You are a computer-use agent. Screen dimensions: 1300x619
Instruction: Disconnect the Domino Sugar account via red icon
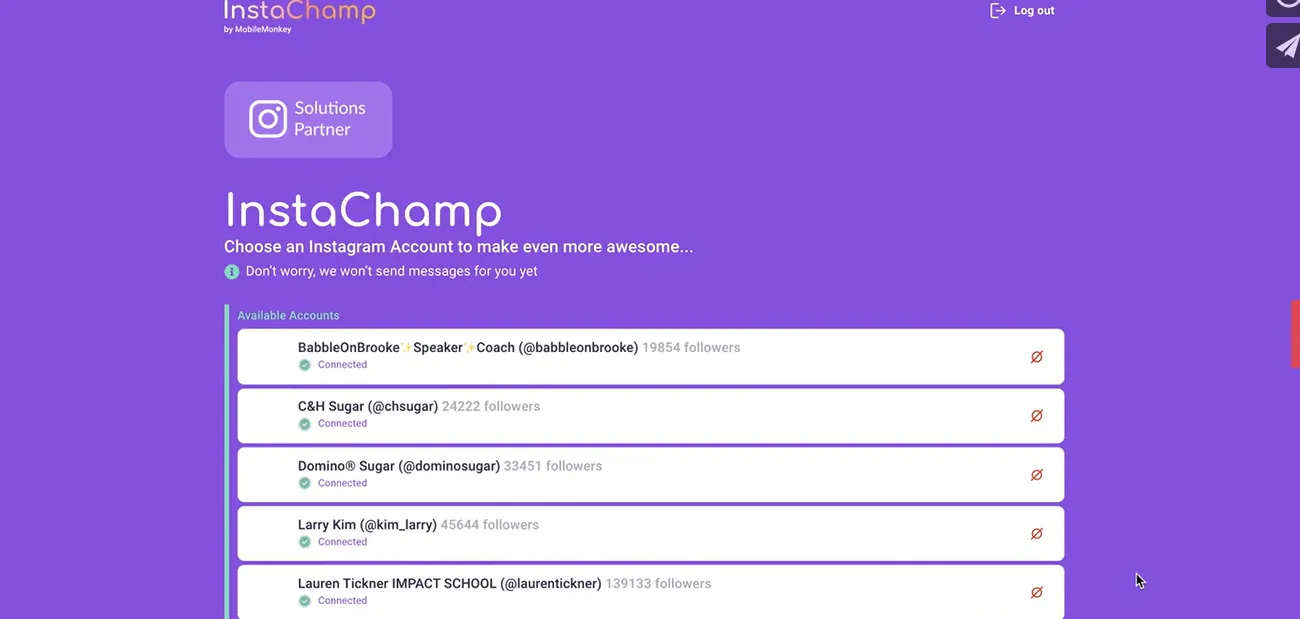pyautogui.click(x=1037, y=475)
